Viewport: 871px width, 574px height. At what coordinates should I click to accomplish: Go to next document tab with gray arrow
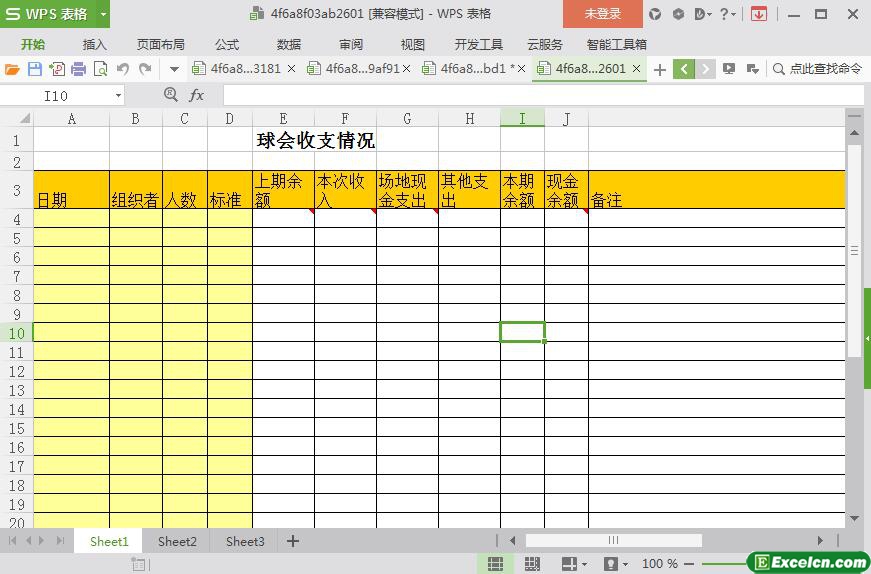click(705, 69)
